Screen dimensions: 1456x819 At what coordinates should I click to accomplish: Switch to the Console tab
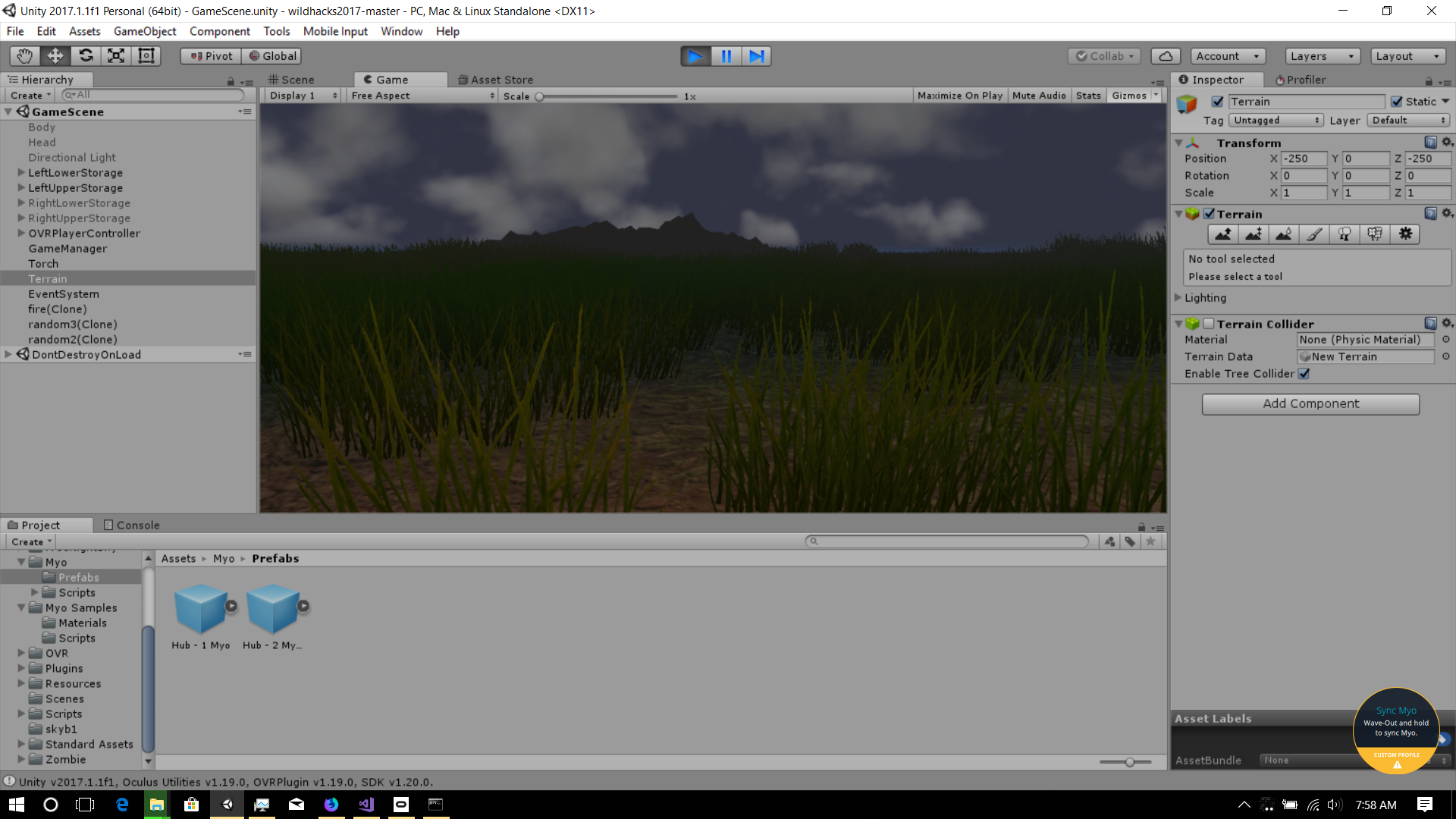pos(131,525)
